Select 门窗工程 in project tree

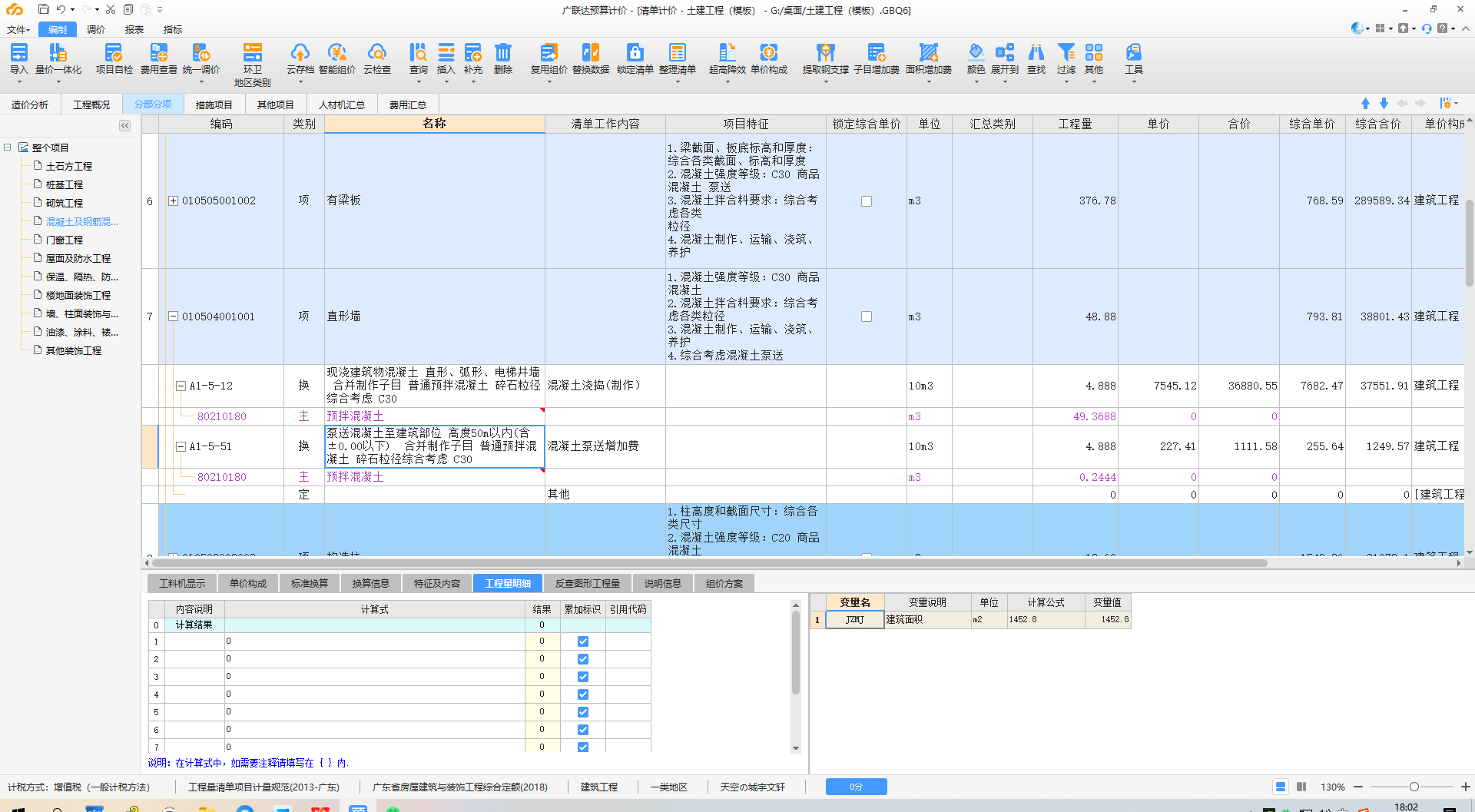(64, 240)
